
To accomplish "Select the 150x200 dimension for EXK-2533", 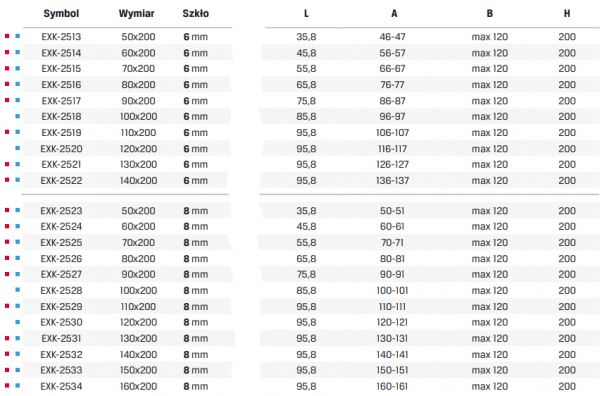I will coord(139,370).
